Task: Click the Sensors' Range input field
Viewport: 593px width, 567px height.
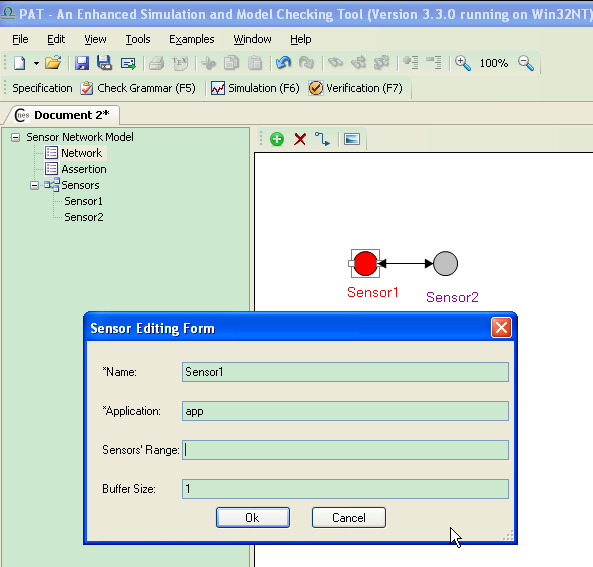Action: pos(345,450)
